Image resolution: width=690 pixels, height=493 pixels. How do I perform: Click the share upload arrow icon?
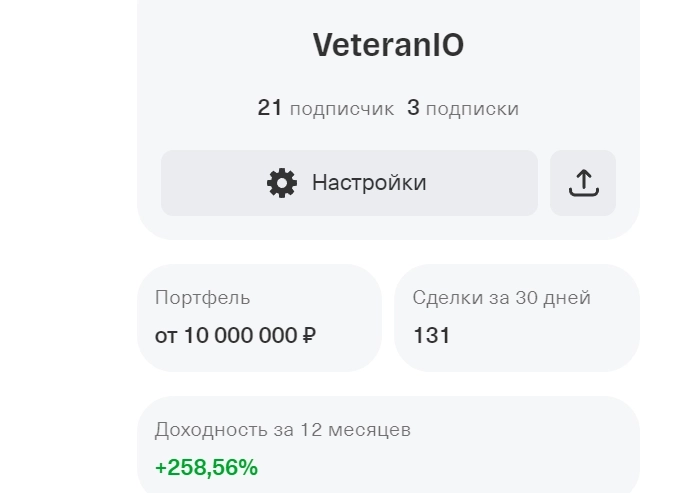[x=583, y=183]
